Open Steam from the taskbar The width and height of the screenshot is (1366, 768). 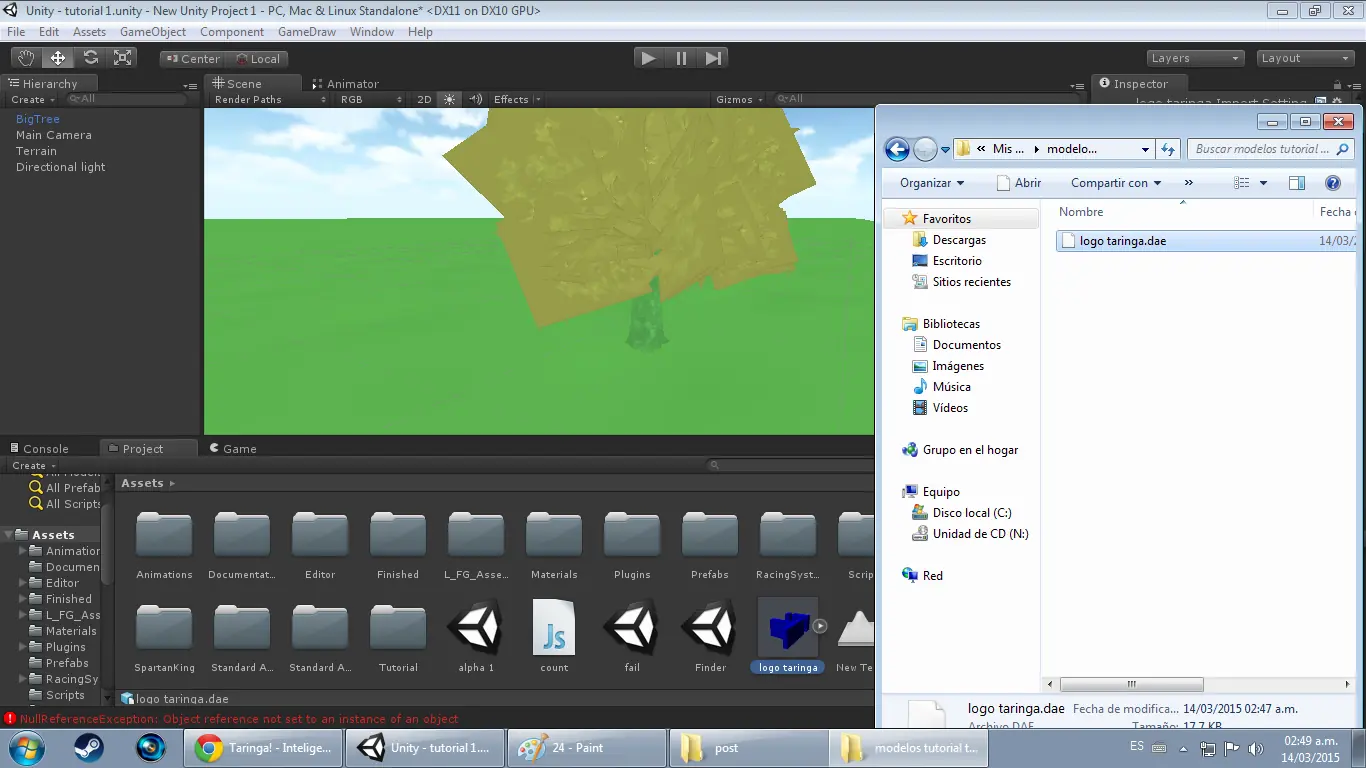pos(88,747)
